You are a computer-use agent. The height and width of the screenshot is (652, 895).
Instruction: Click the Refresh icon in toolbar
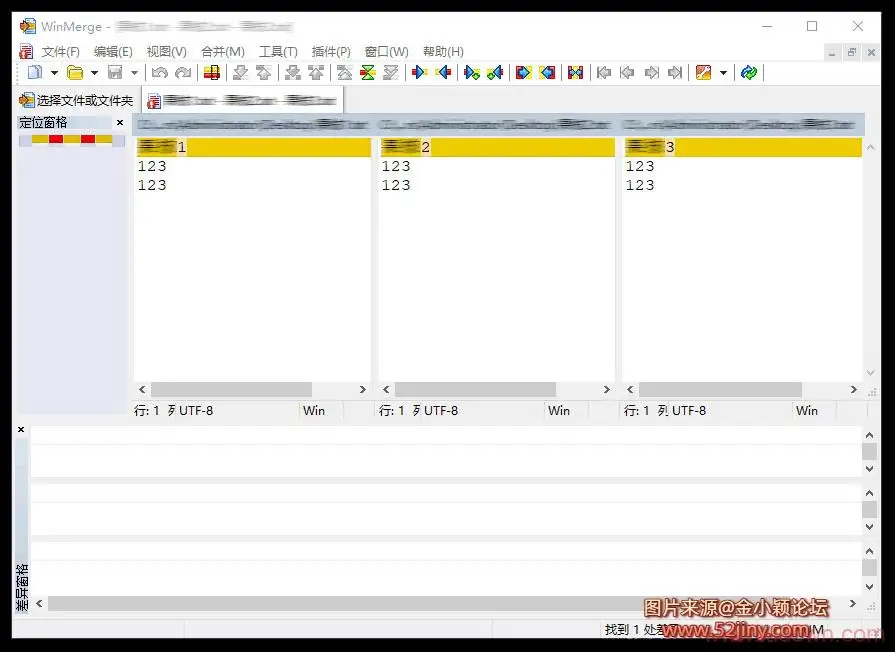(749, 72)
